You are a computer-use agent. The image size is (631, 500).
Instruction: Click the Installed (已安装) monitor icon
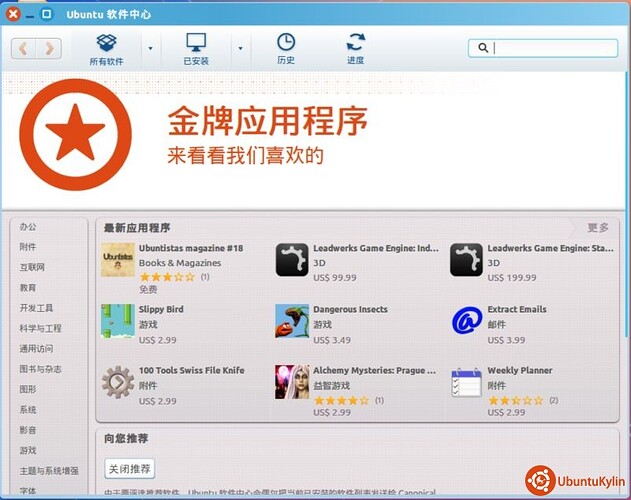[x=196, y=43]
